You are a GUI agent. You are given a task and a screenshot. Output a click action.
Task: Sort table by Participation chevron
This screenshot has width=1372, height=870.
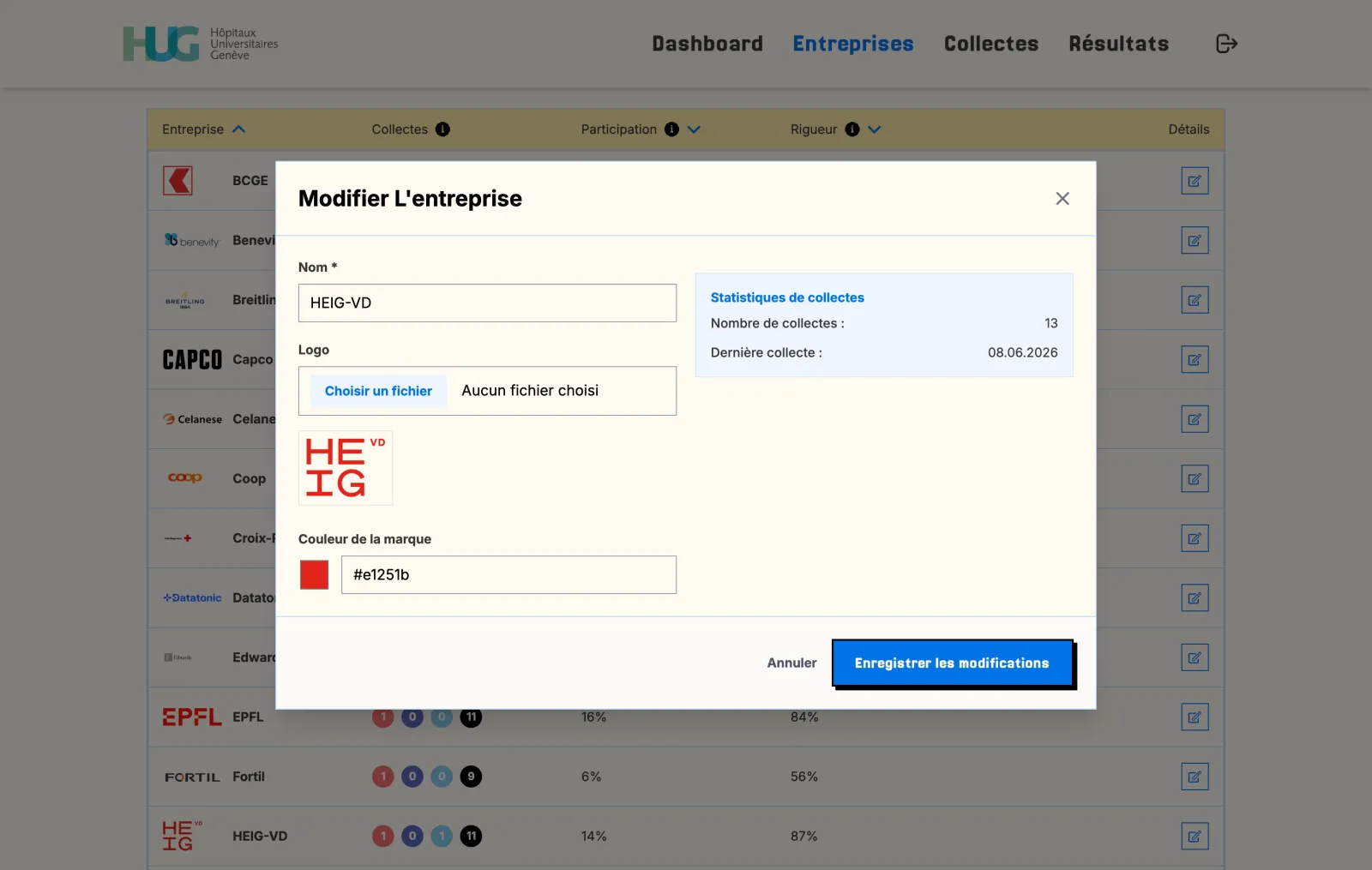(x=694, y=129)
